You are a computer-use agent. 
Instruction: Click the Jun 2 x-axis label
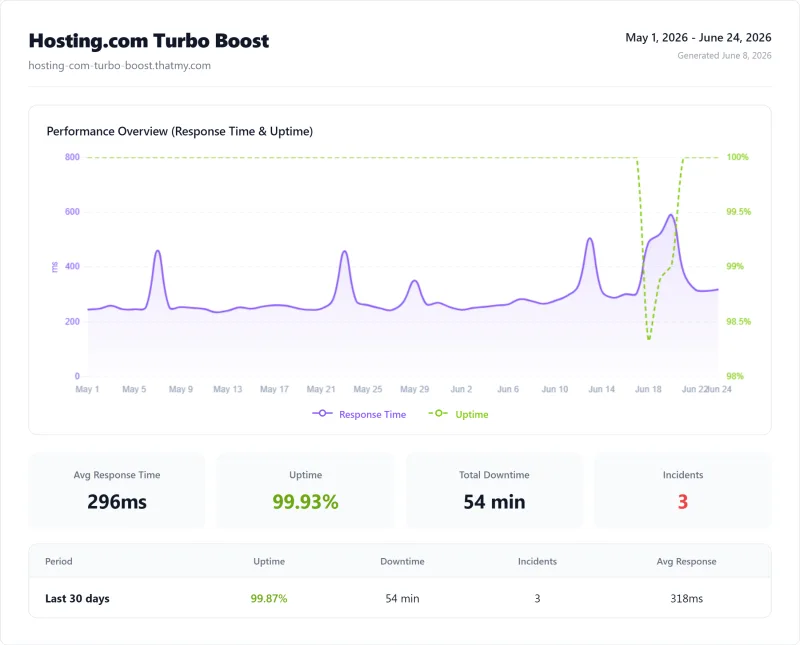click(461, 389)
